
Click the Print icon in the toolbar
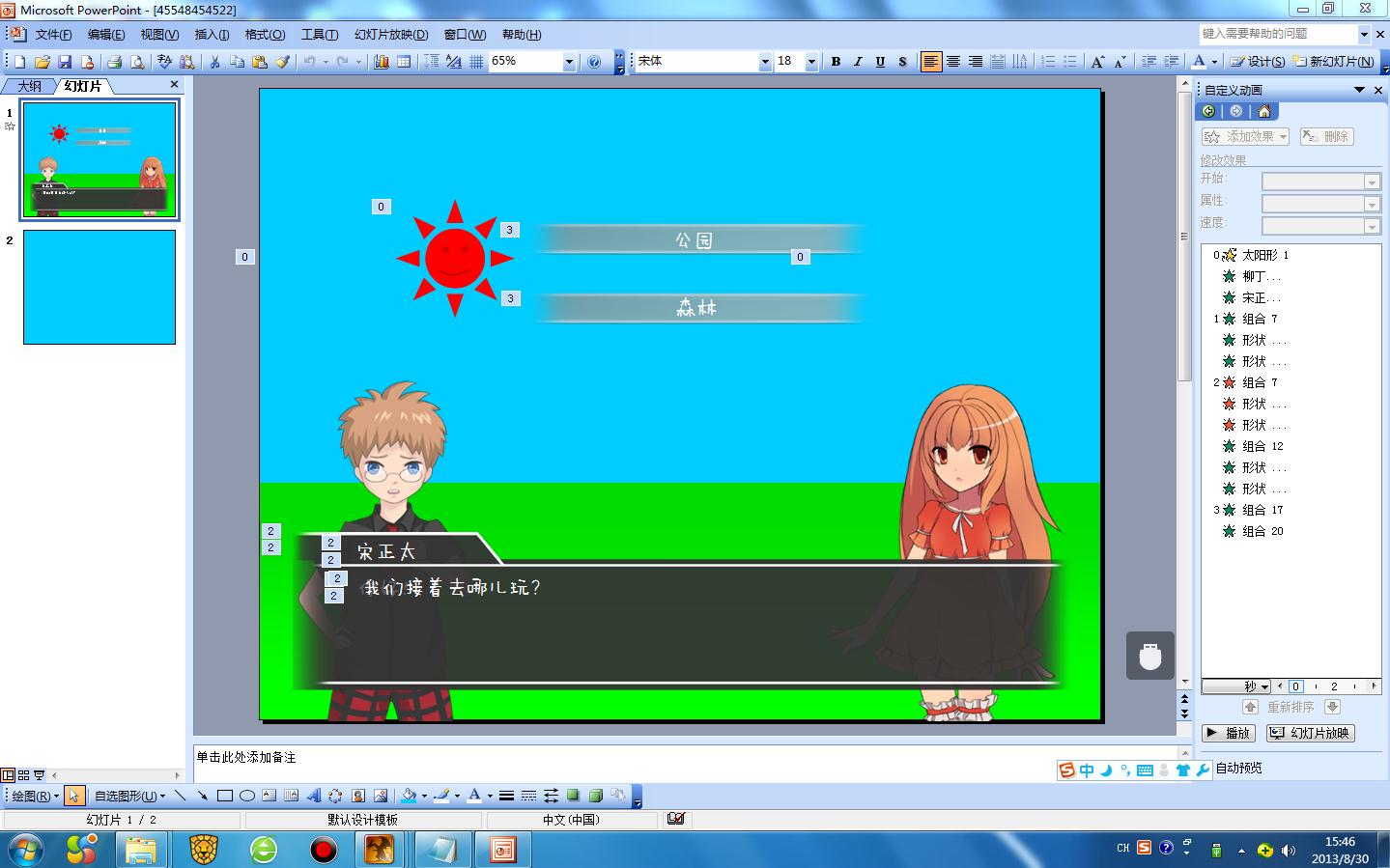(115, 62)
